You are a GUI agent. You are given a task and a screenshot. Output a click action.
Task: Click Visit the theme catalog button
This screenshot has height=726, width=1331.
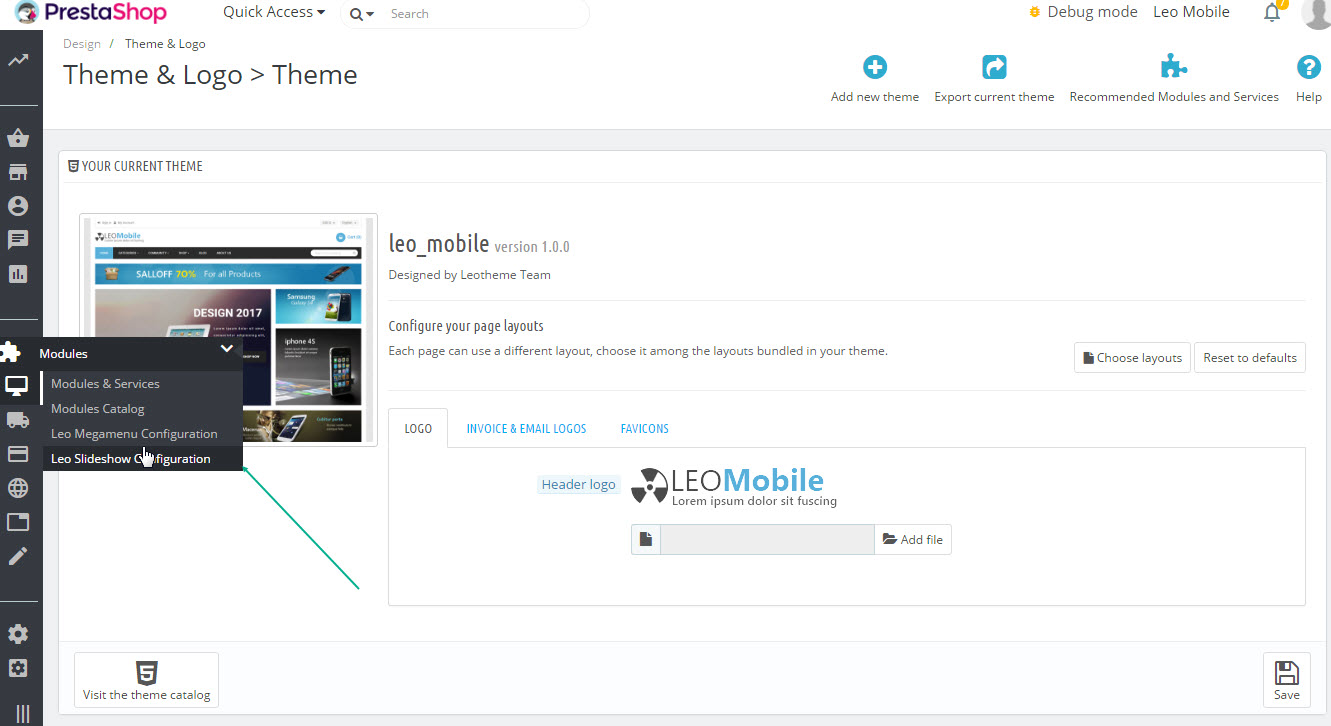pyautogui.click(x=146, y=680)
